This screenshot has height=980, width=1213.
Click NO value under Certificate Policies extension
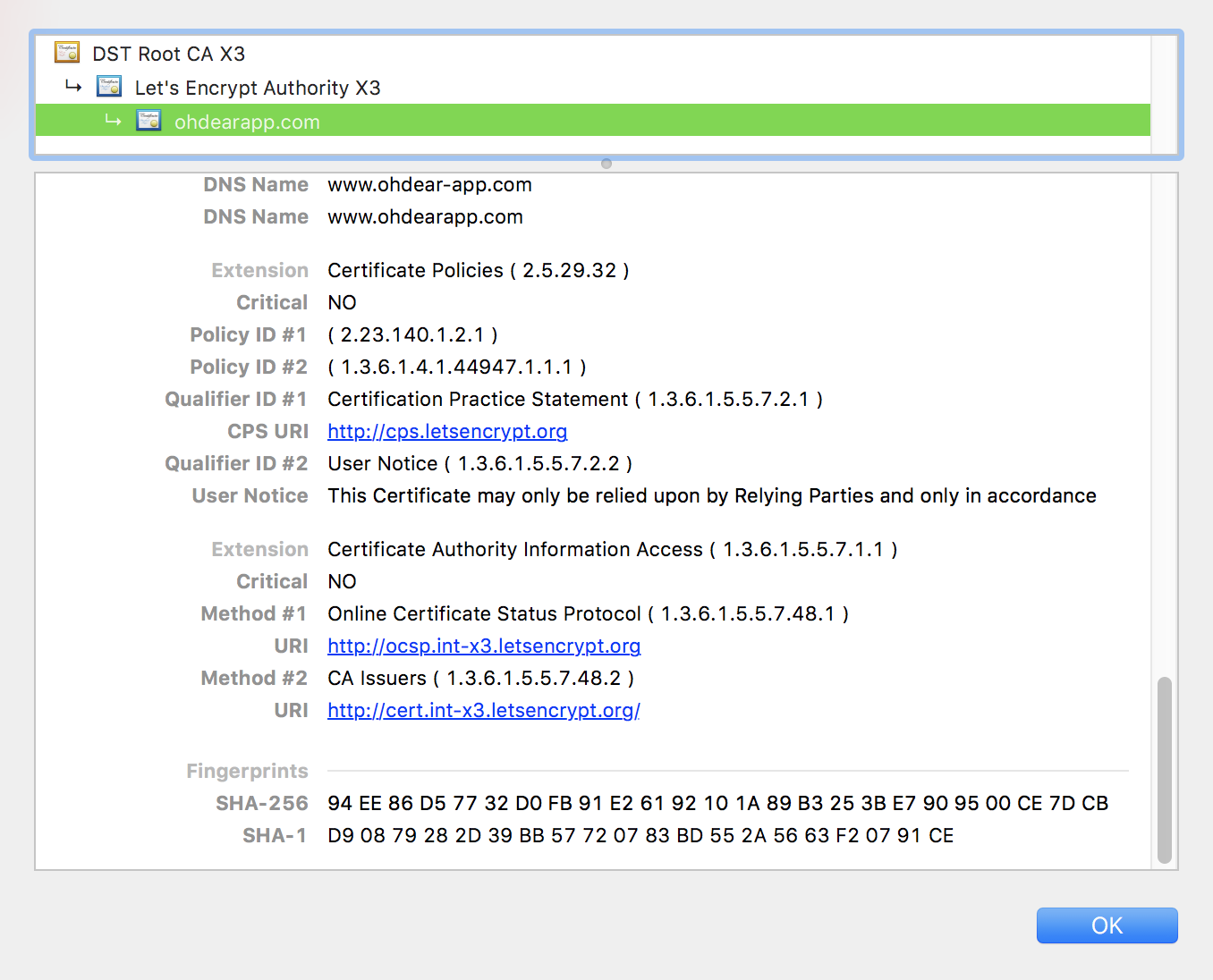point(342,303)
